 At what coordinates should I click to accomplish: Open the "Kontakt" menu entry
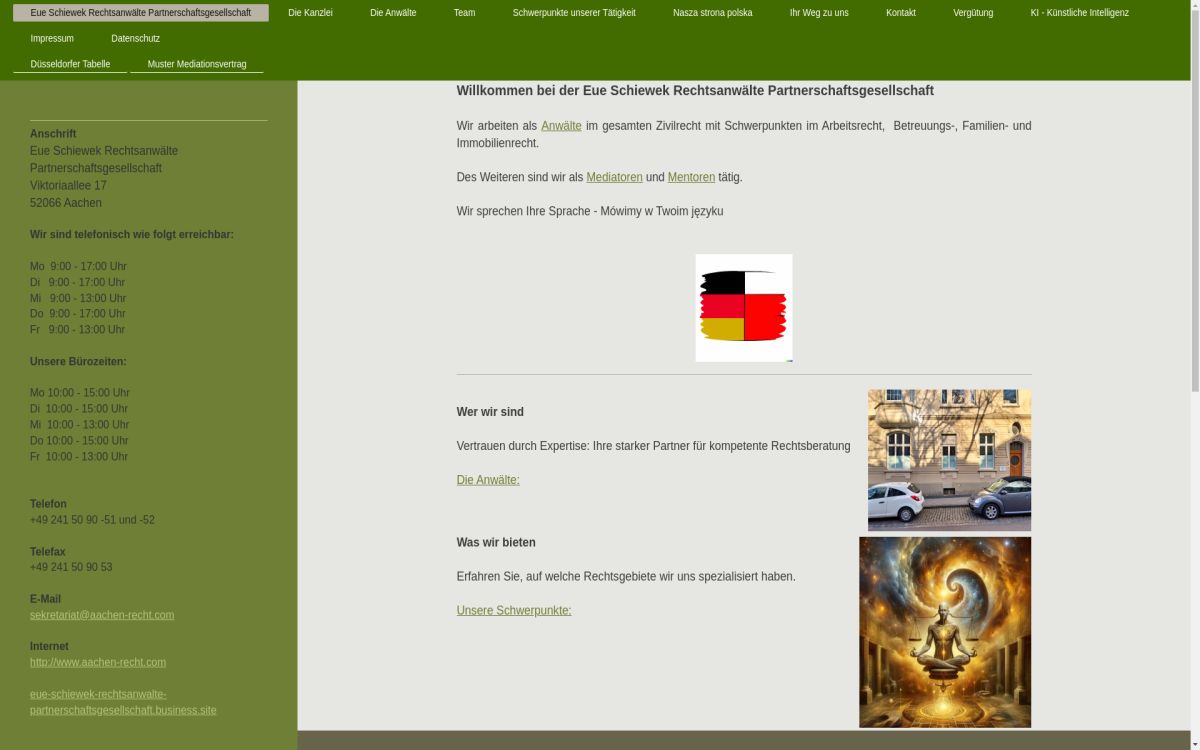point(899,12)
